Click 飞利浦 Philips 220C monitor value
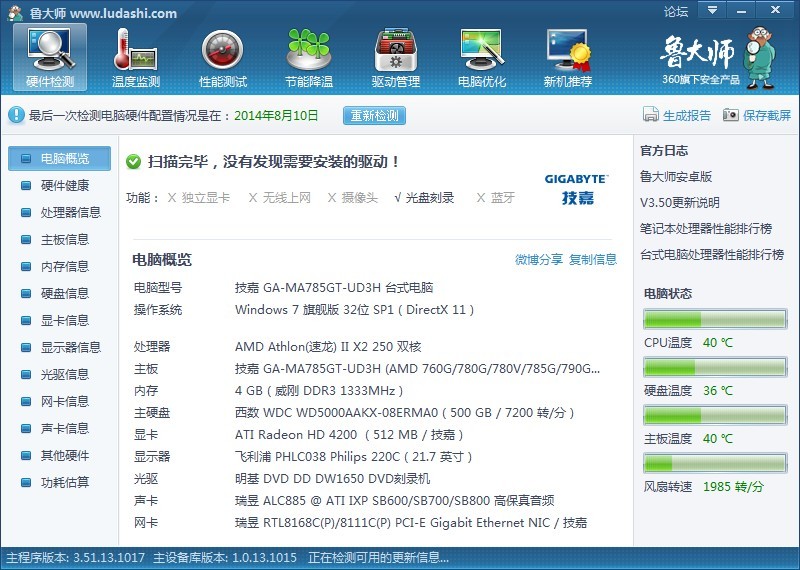Screen dimensions: 800x570 click(353, 457)
